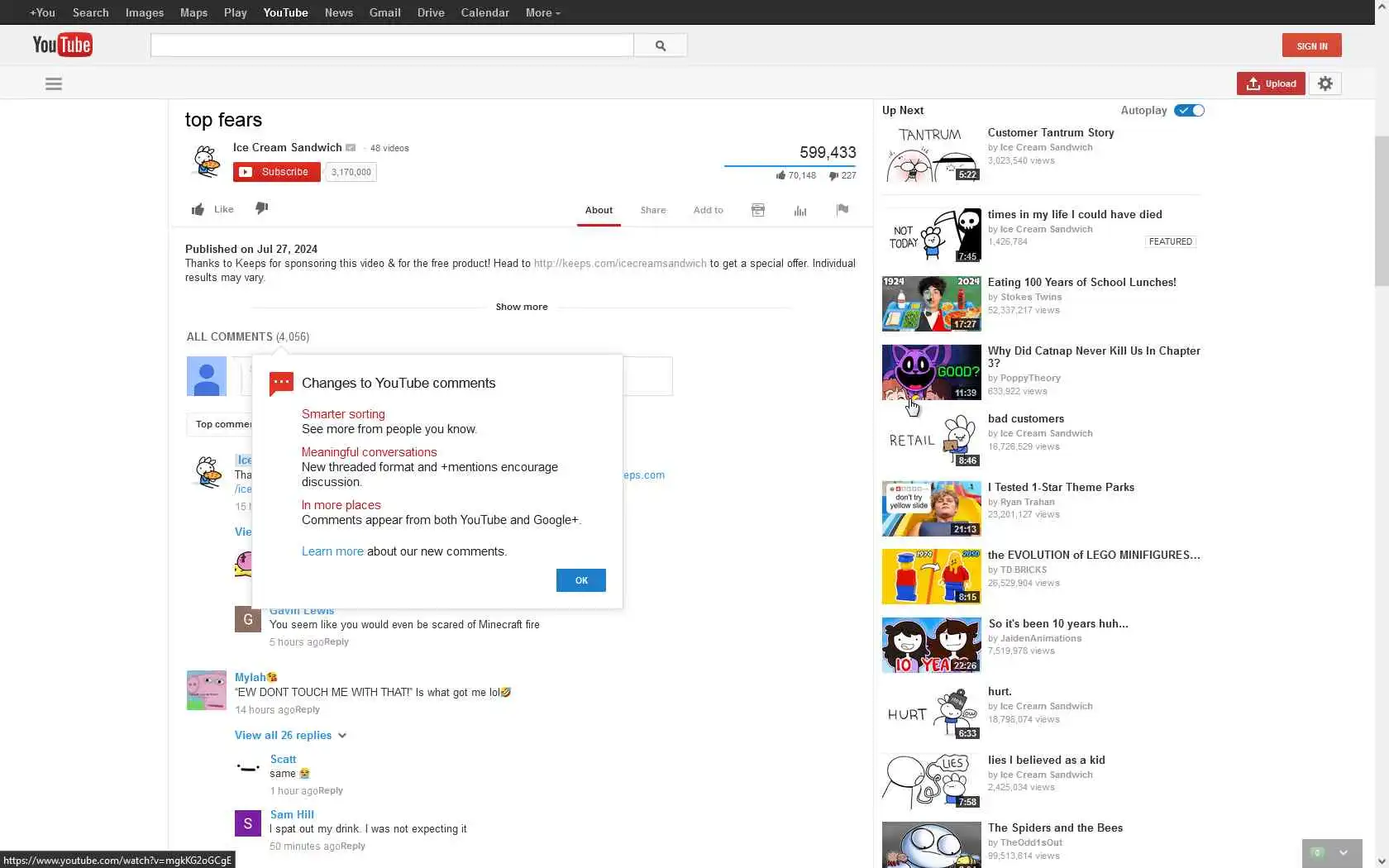
Task: Click the like/dislike ratio bar
Action: click(790, 166)
